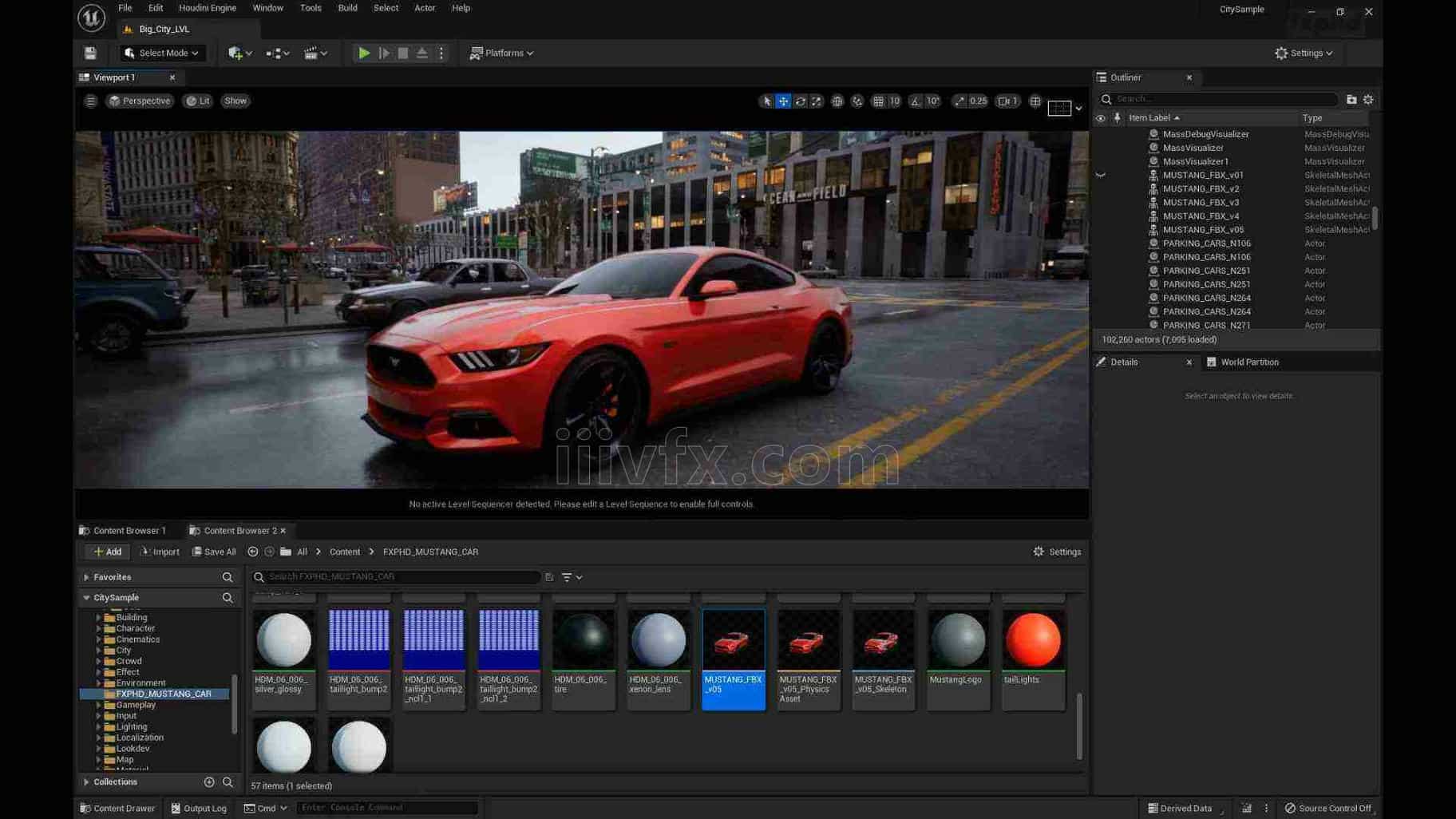Screen dimensions: 1456x819
Task: Toggle grid snapping in the viewport
Action: [x=878, y=101]
